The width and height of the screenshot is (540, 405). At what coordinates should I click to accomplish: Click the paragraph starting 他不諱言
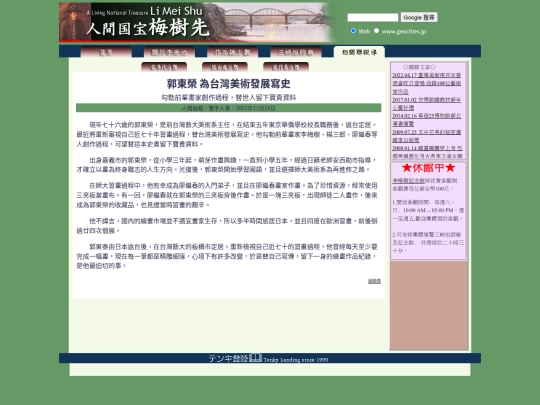pos(227,226)
